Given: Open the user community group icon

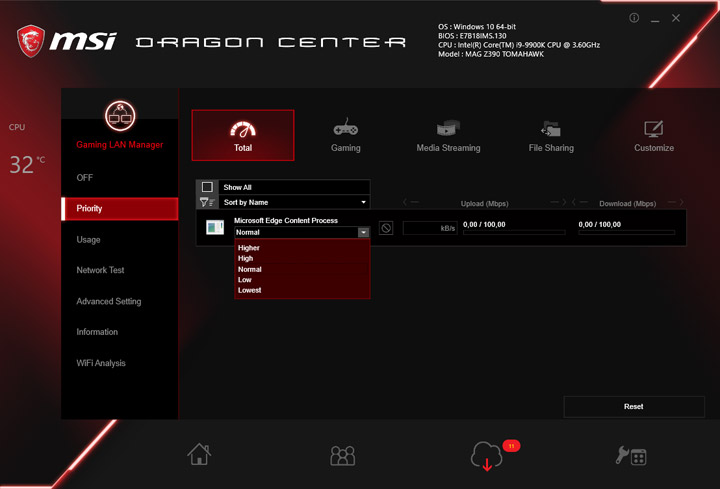Looking at the screenshot, I should click(x=343, y=455).
